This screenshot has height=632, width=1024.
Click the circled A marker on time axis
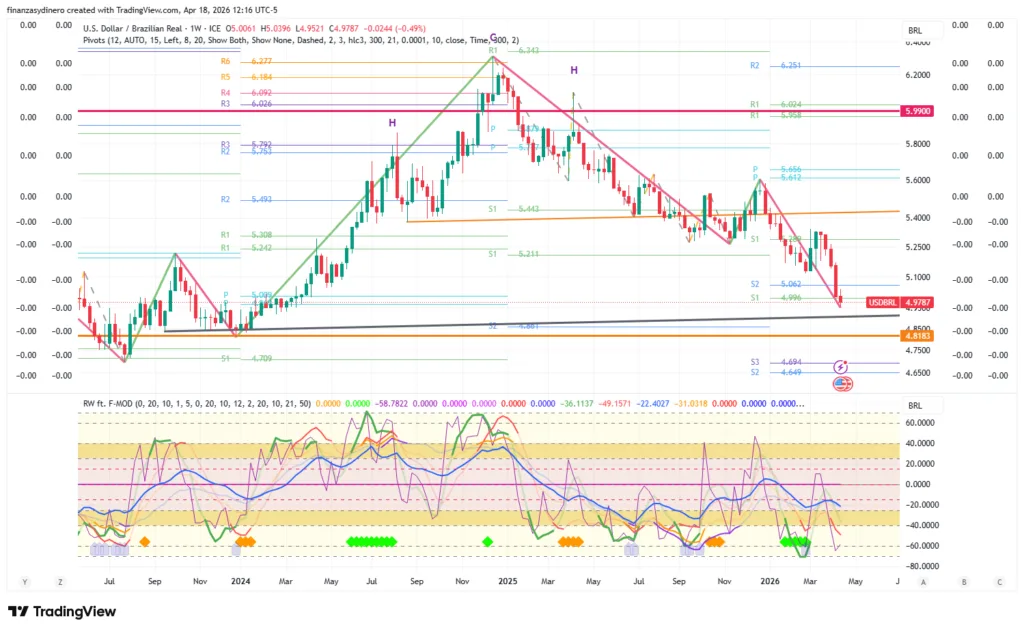point(923,581)
